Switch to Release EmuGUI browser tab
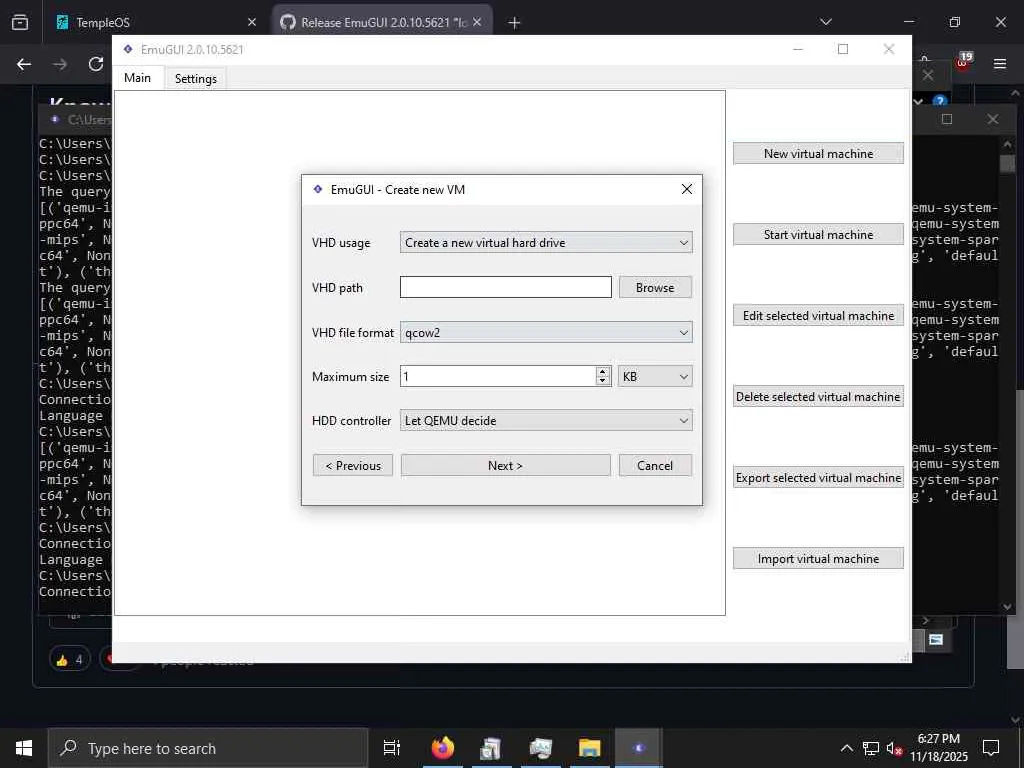 tap(383, 22)
